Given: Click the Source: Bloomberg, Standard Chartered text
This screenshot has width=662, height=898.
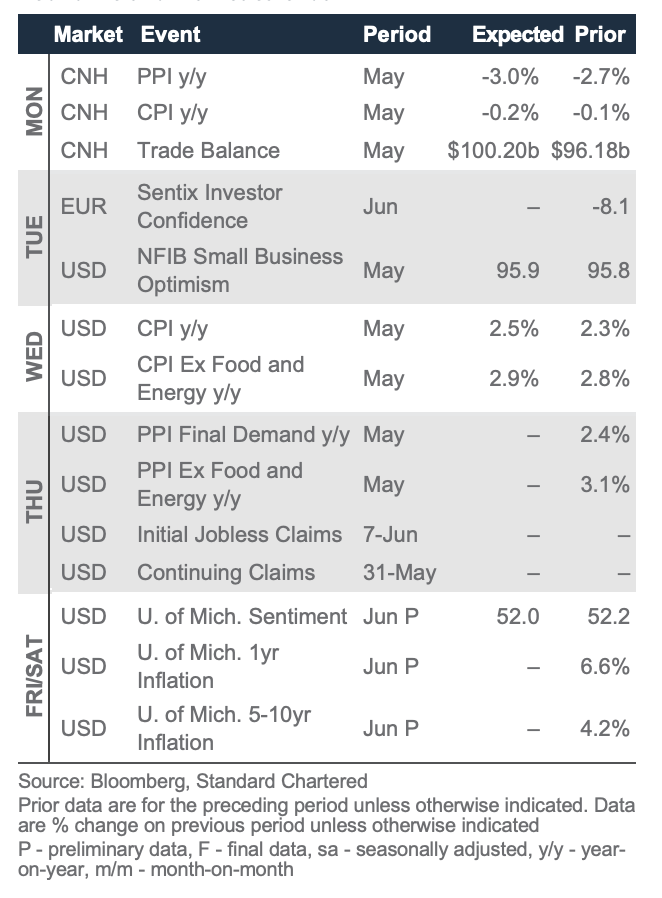Looking at the screenshot, I should (x=193, y=781).
